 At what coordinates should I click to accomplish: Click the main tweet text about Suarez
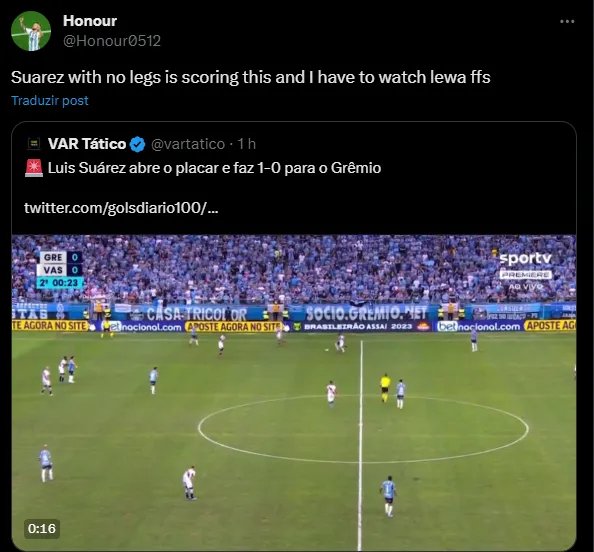pyautogui.click(x=250, y=77)
